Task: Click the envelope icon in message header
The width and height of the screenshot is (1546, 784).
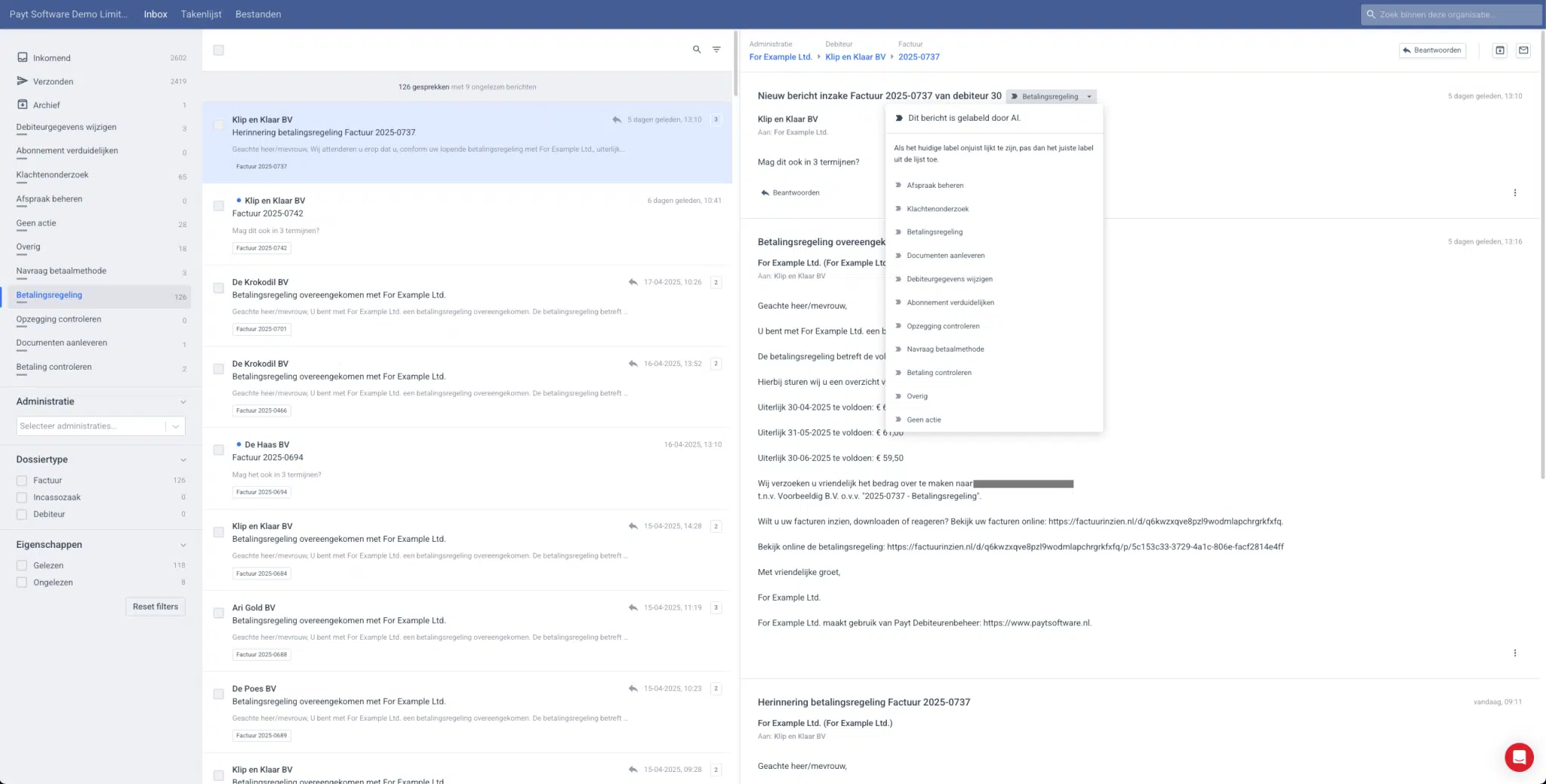Action: [1523, 51]
